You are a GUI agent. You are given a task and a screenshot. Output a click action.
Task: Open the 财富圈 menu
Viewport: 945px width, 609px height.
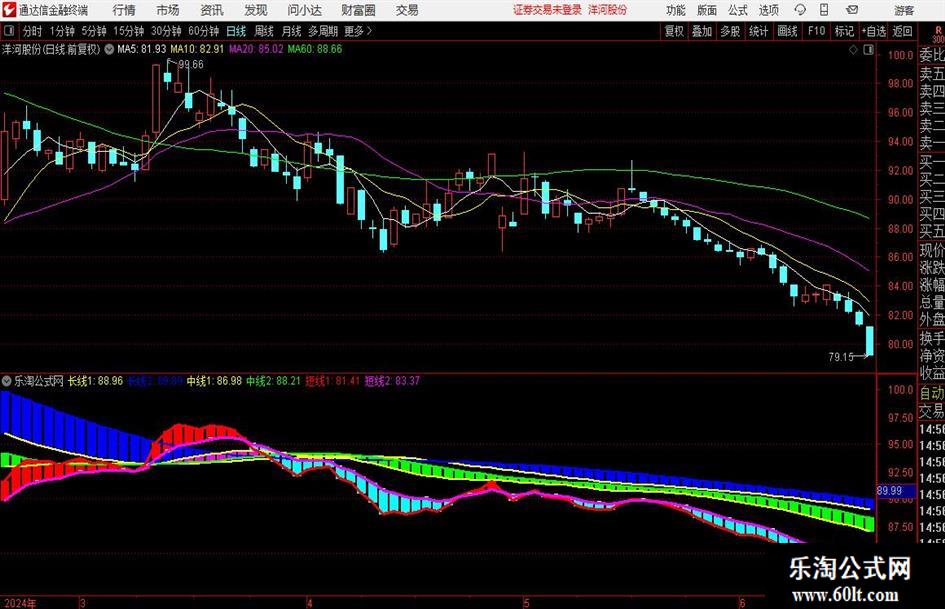(x=358, y=10)
